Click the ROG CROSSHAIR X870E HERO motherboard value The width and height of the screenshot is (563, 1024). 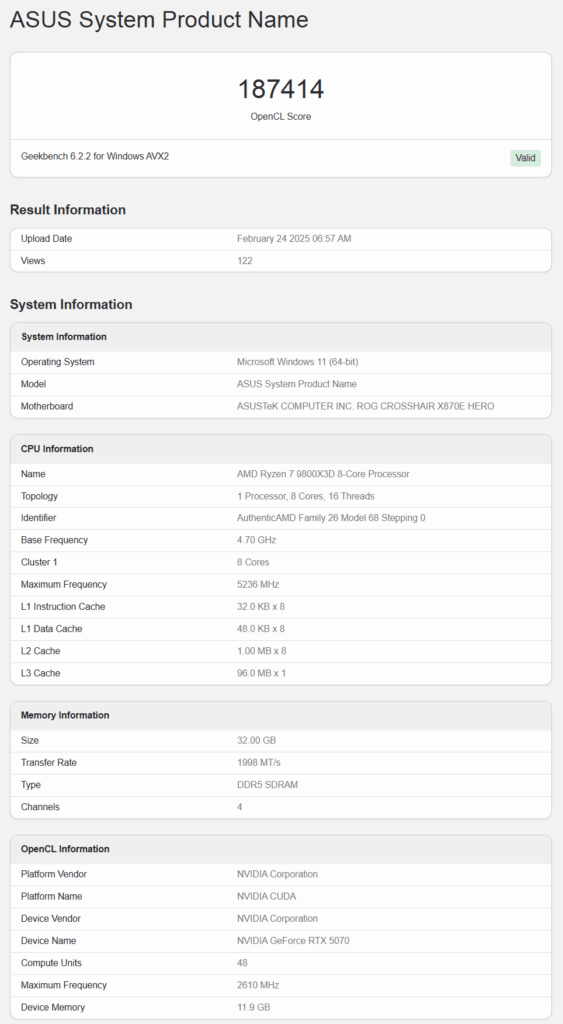pyautogui.click(x=366, y=406)
